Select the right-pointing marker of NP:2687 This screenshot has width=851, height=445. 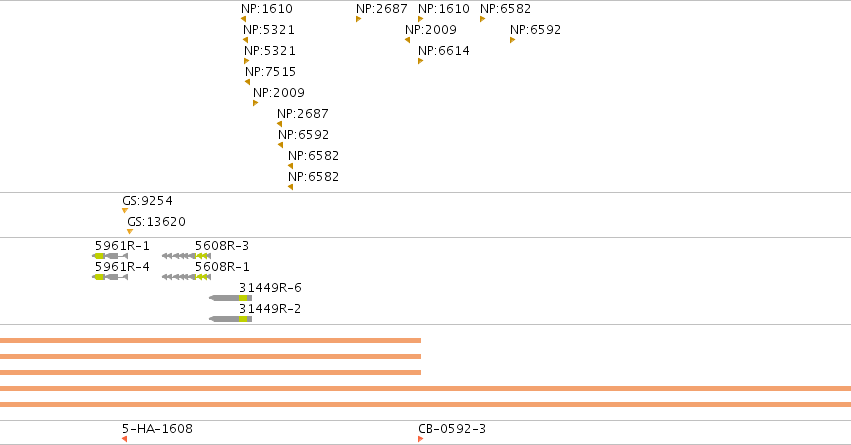[358, 19]
